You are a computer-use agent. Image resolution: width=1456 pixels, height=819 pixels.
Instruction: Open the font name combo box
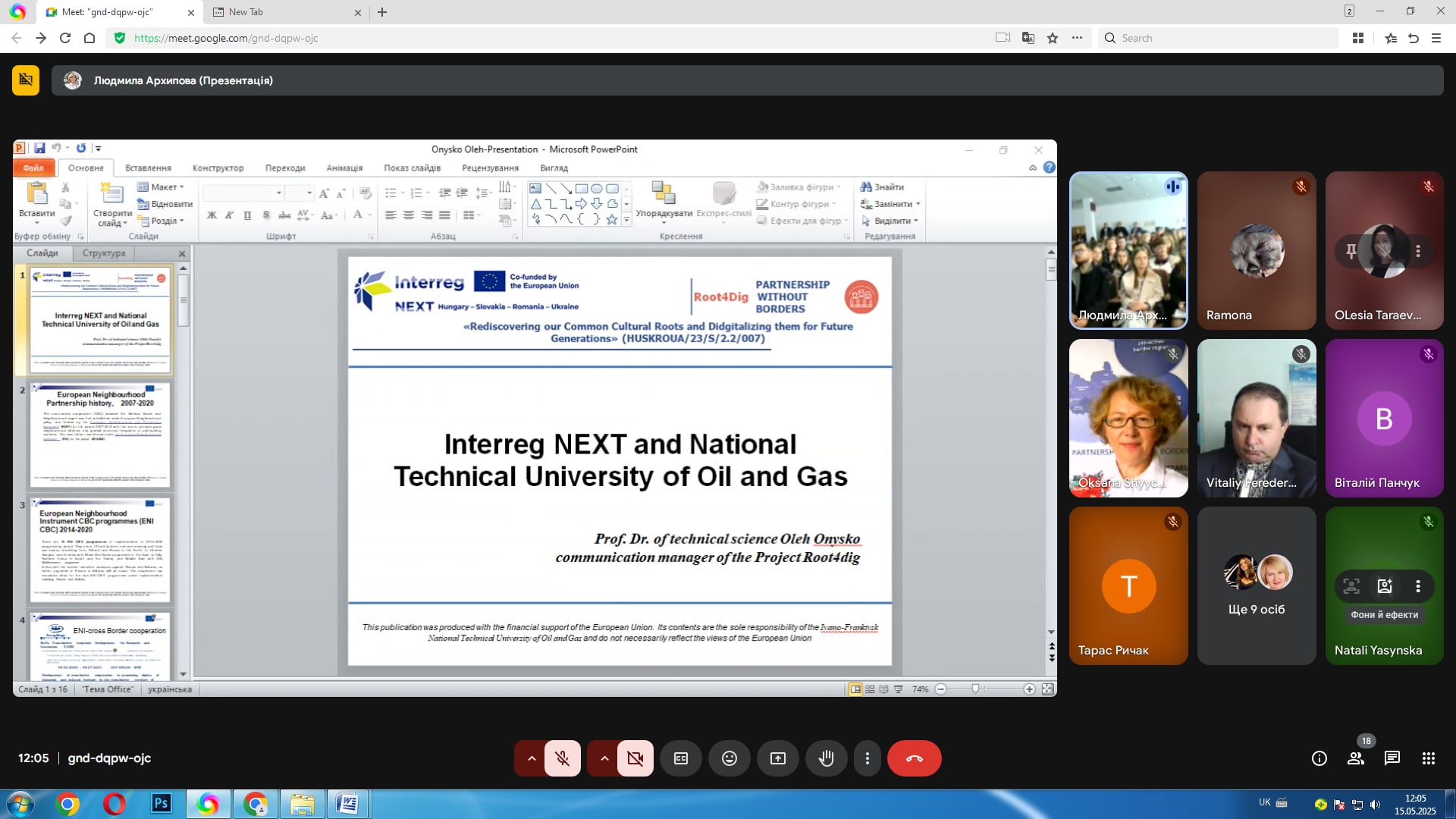click(243, 193)
